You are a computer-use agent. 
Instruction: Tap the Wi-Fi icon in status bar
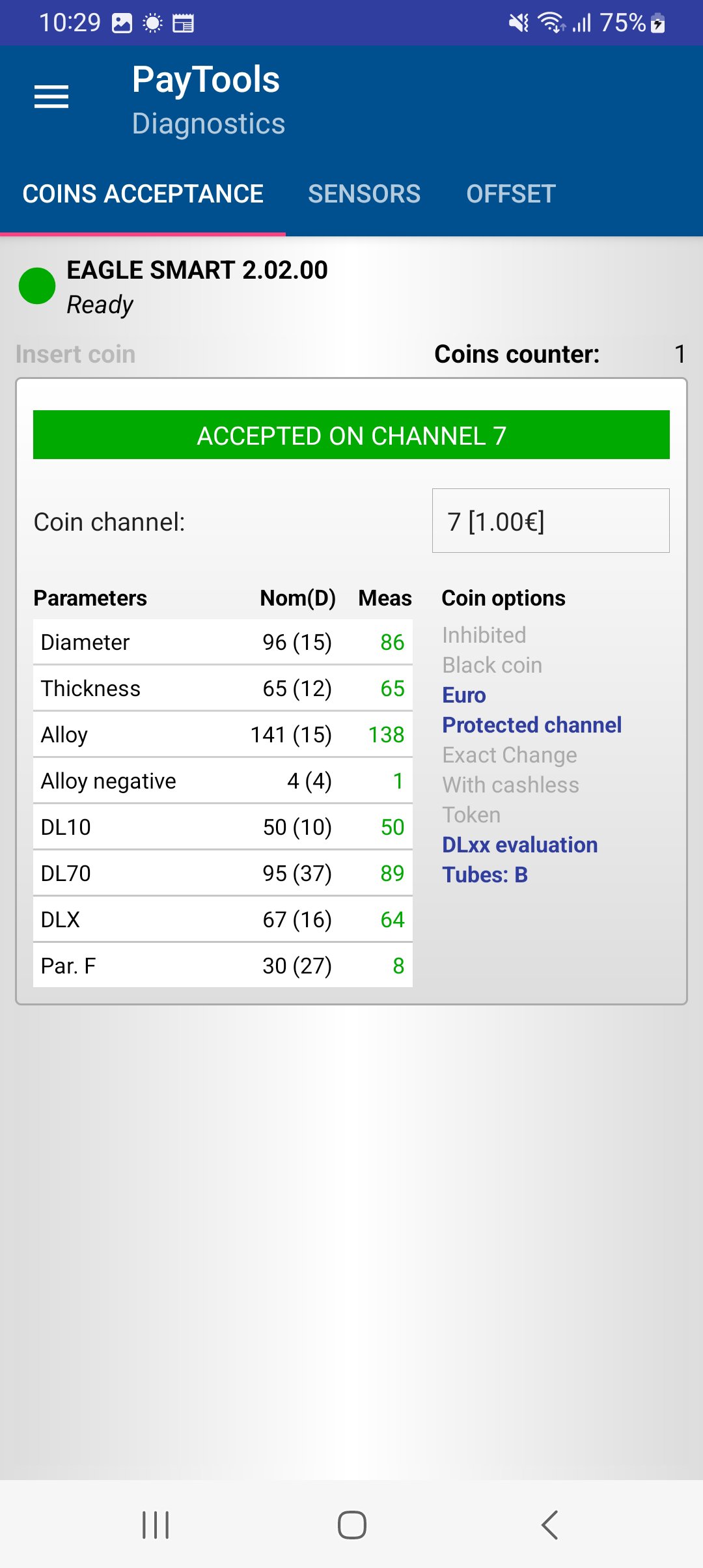pyautogui.click(x=551, y=23)
